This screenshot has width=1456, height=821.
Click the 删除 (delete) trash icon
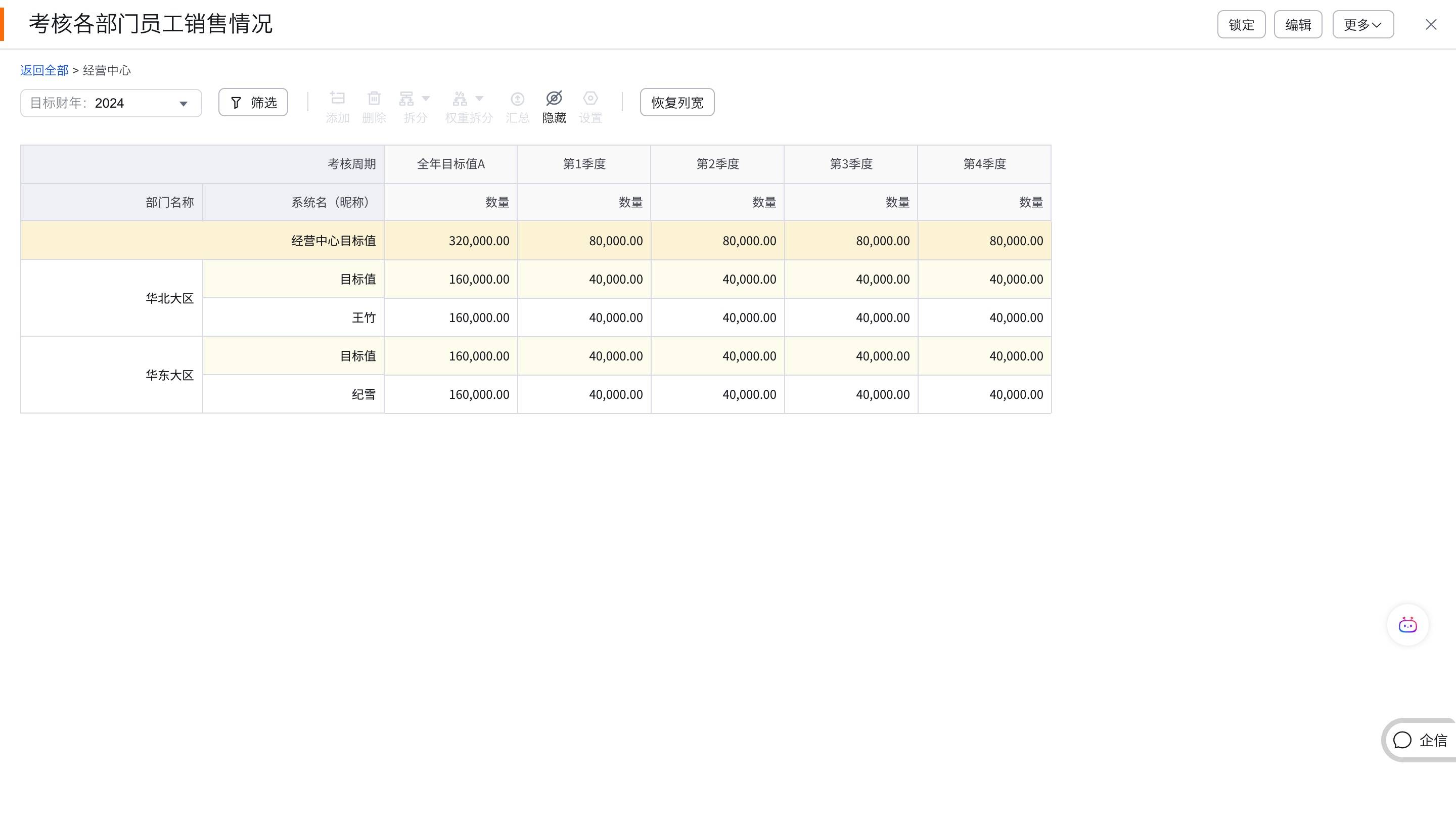(374, 99)
